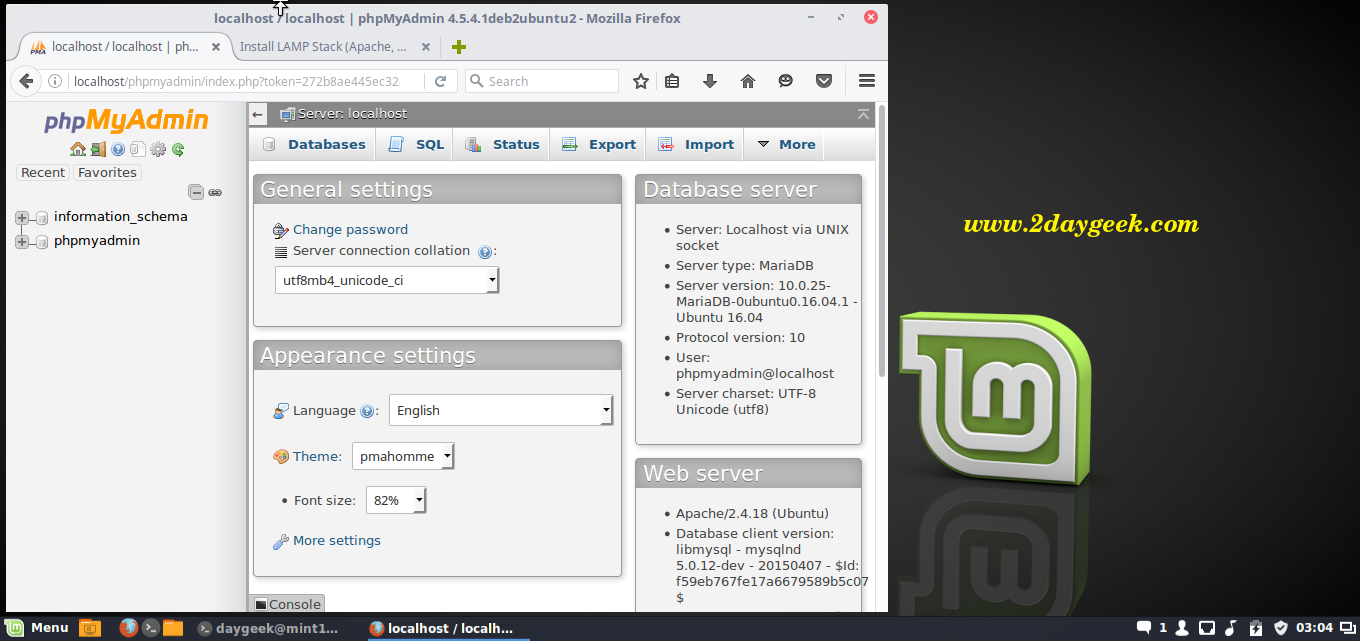Expand the phpmyadmin database tree
This screenshot has width=1360, height=641.
[x=22, y=241]
